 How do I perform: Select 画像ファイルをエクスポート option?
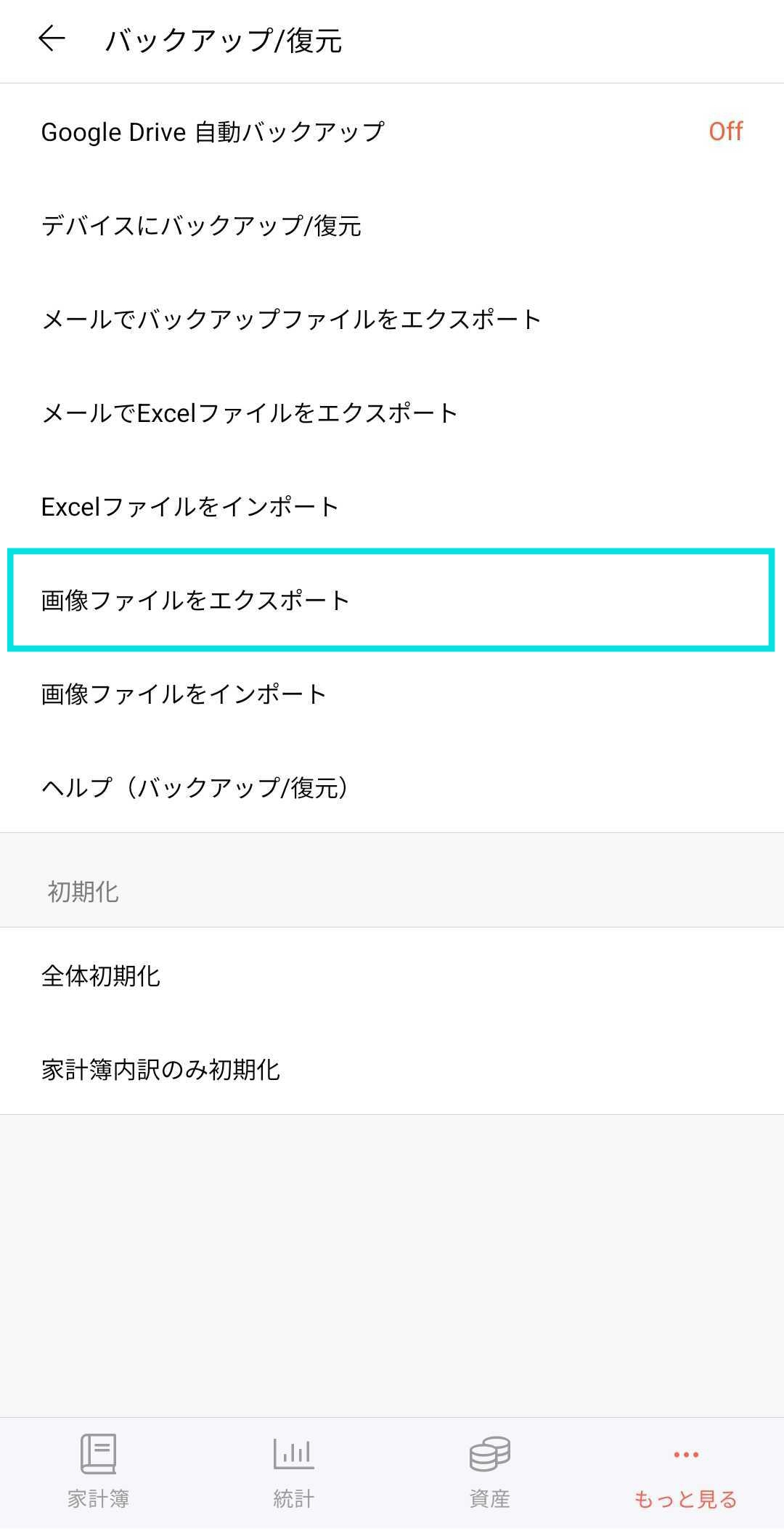[195, 601]
